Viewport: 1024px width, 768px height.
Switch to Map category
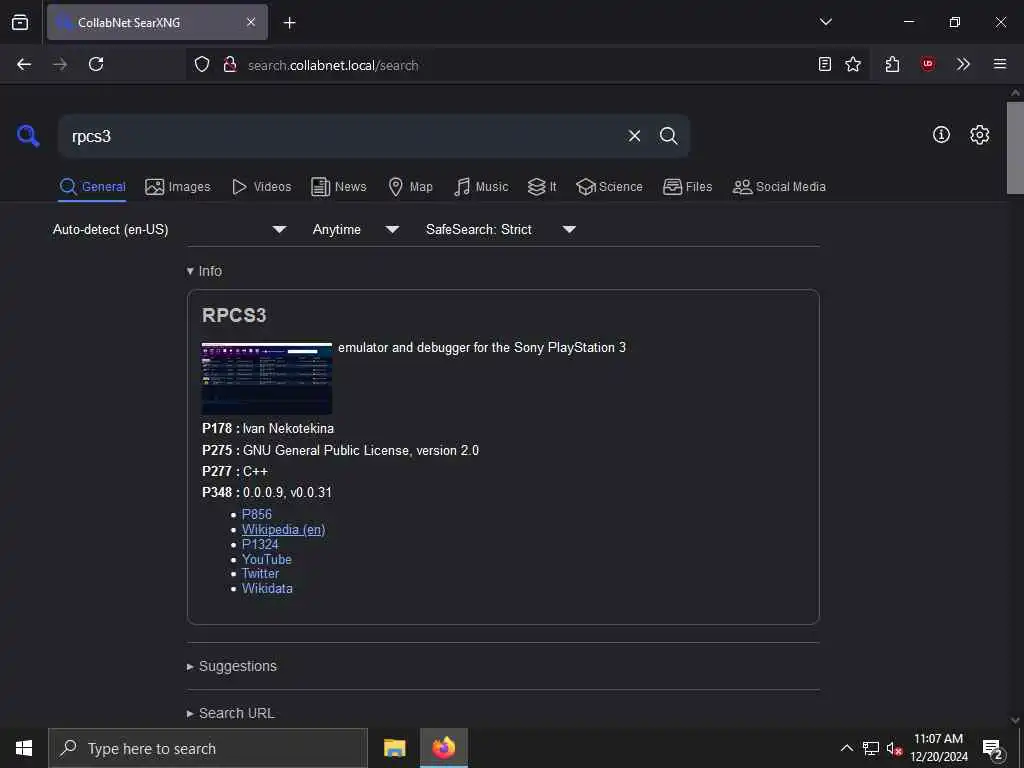coord(410,187)
